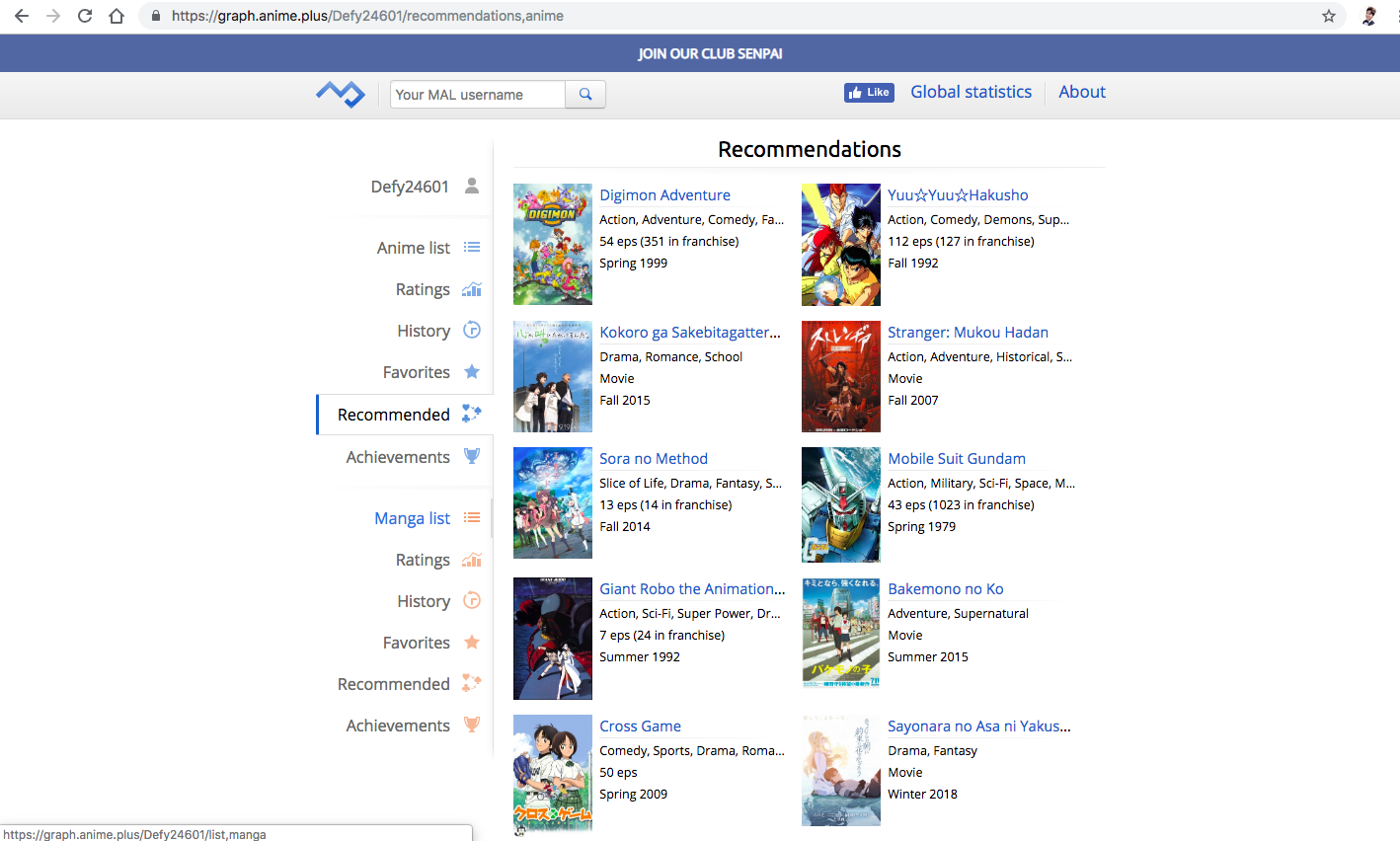The height and width of the screenshot is (841, 1400).
Task: Click the orange Manga list icon
Action: [472, 518]
